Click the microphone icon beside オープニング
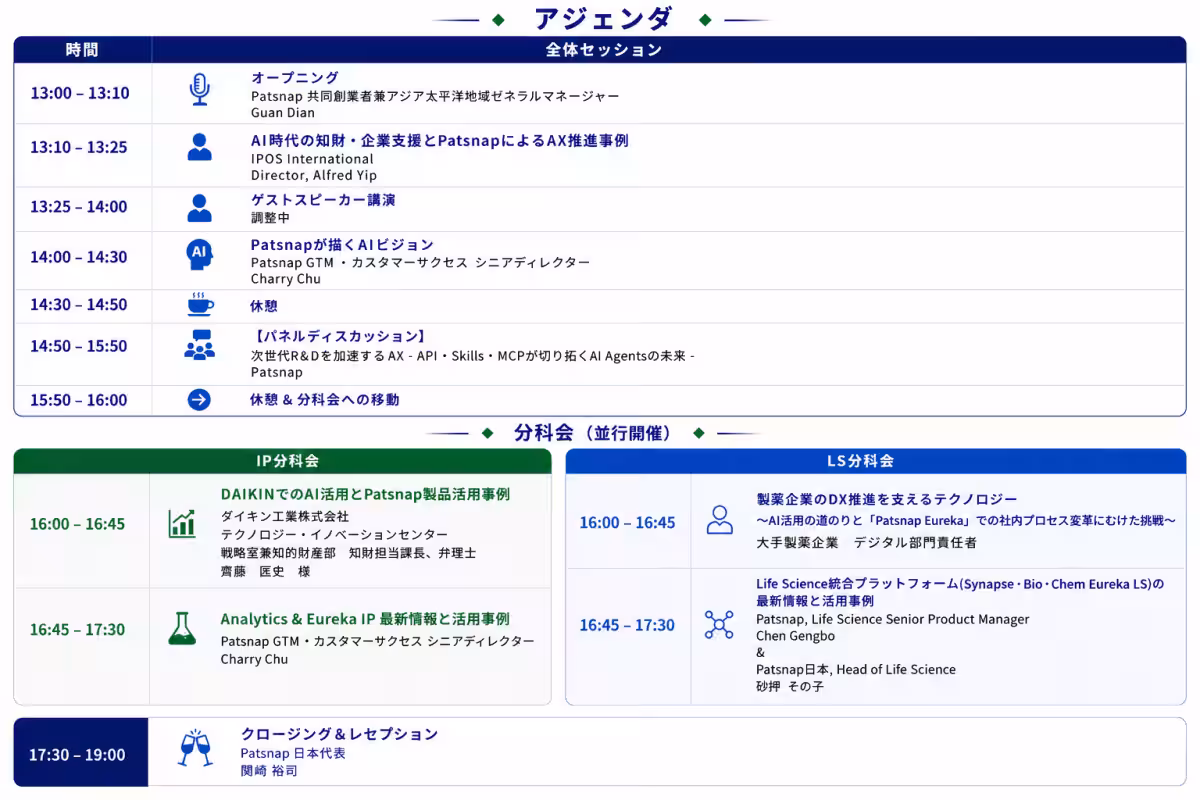 pyautogui.click(x=200, y=89)
